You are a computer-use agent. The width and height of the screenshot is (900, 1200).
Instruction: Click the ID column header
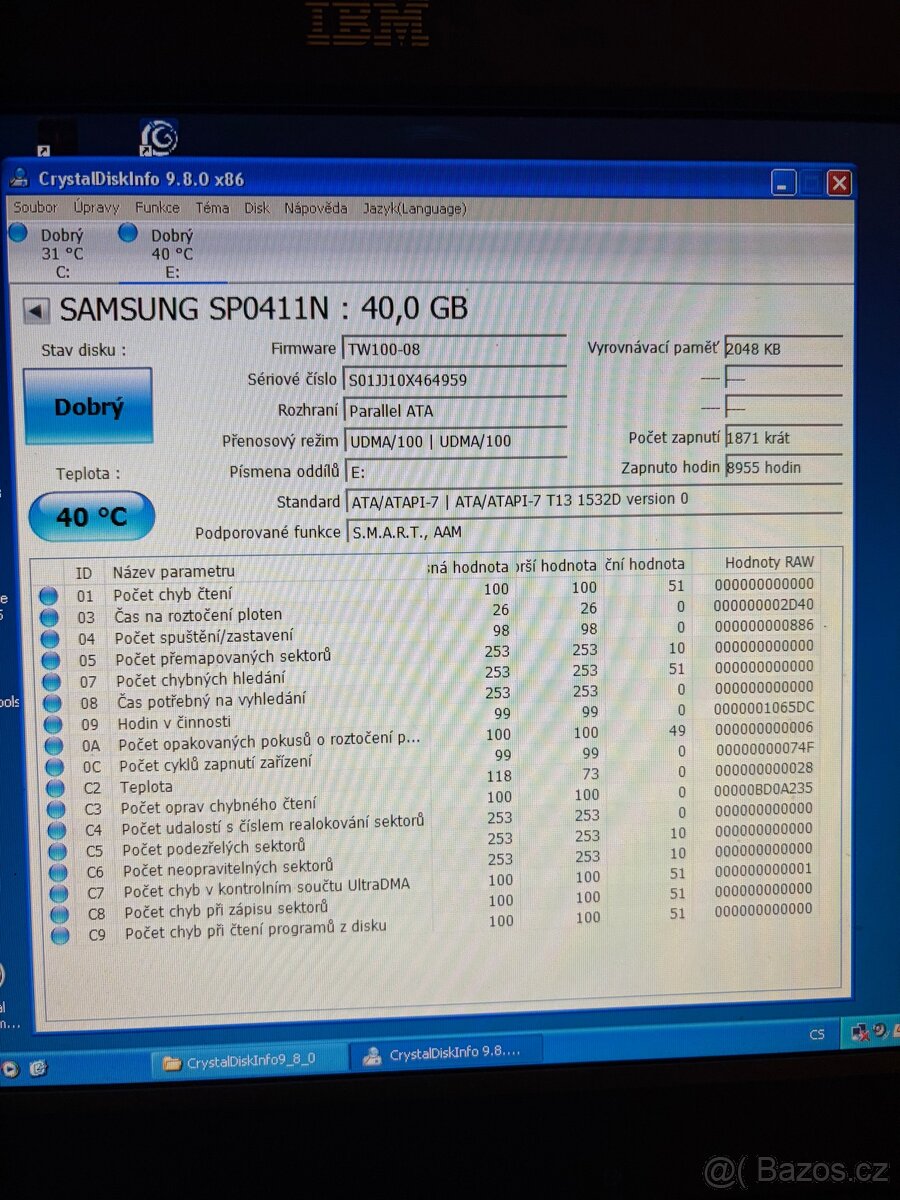point(84,572)
